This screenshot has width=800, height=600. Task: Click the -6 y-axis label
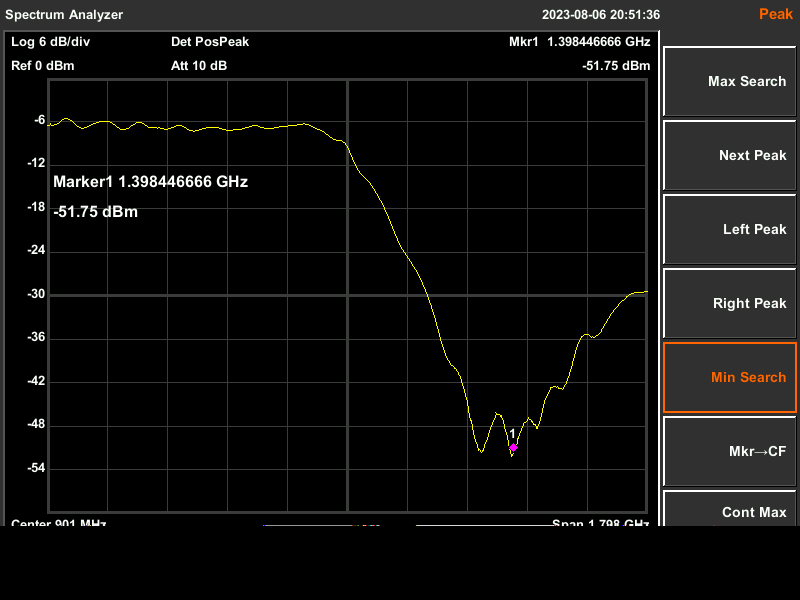[39, 120]
